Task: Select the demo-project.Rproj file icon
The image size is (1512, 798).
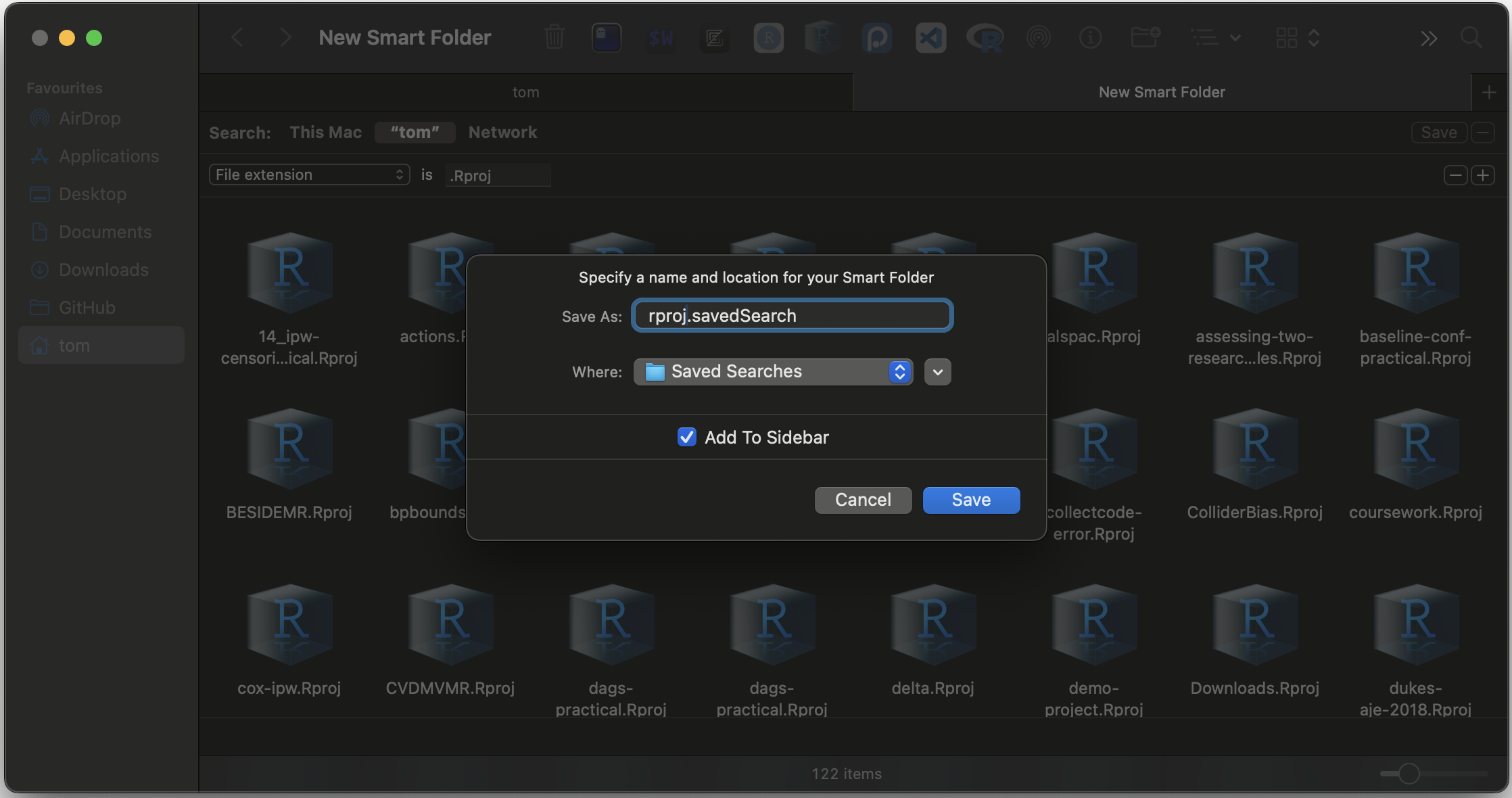Action: coord(1094,625)
